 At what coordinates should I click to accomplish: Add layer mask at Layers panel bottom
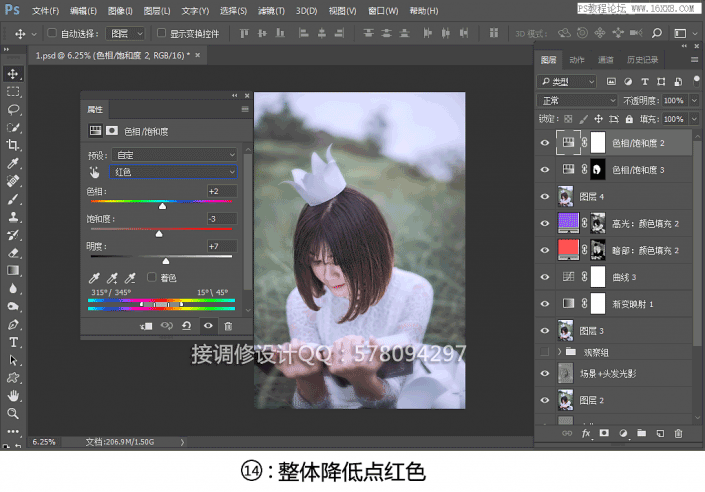(x=604, y=433)
